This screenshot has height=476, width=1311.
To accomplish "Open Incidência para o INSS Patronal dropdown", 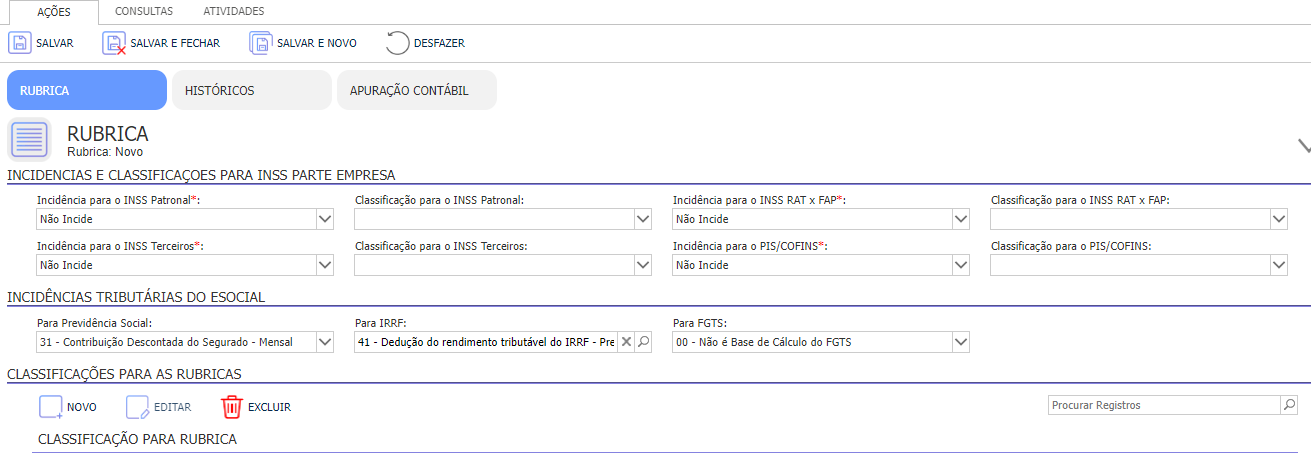I will coord(324,218).
